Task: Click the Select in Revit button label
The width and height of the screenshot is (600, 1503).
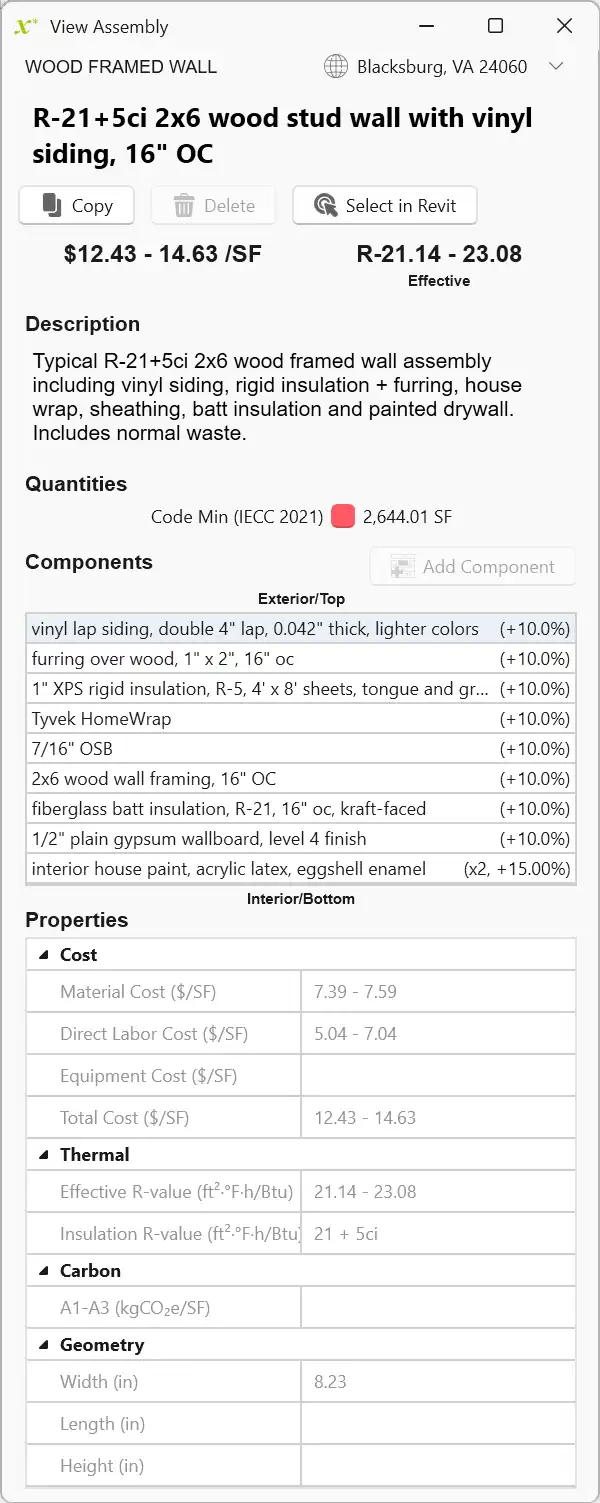Action: pyautogui.click(x=400, y=206)
